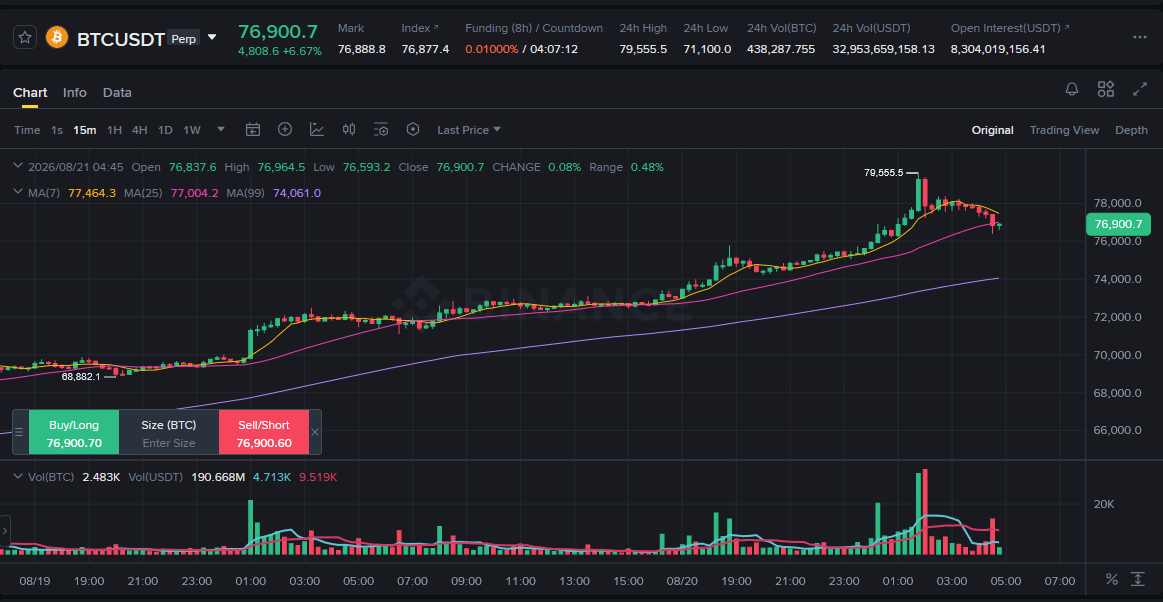
Task: Open chart display settings icon
Action: 381,130
